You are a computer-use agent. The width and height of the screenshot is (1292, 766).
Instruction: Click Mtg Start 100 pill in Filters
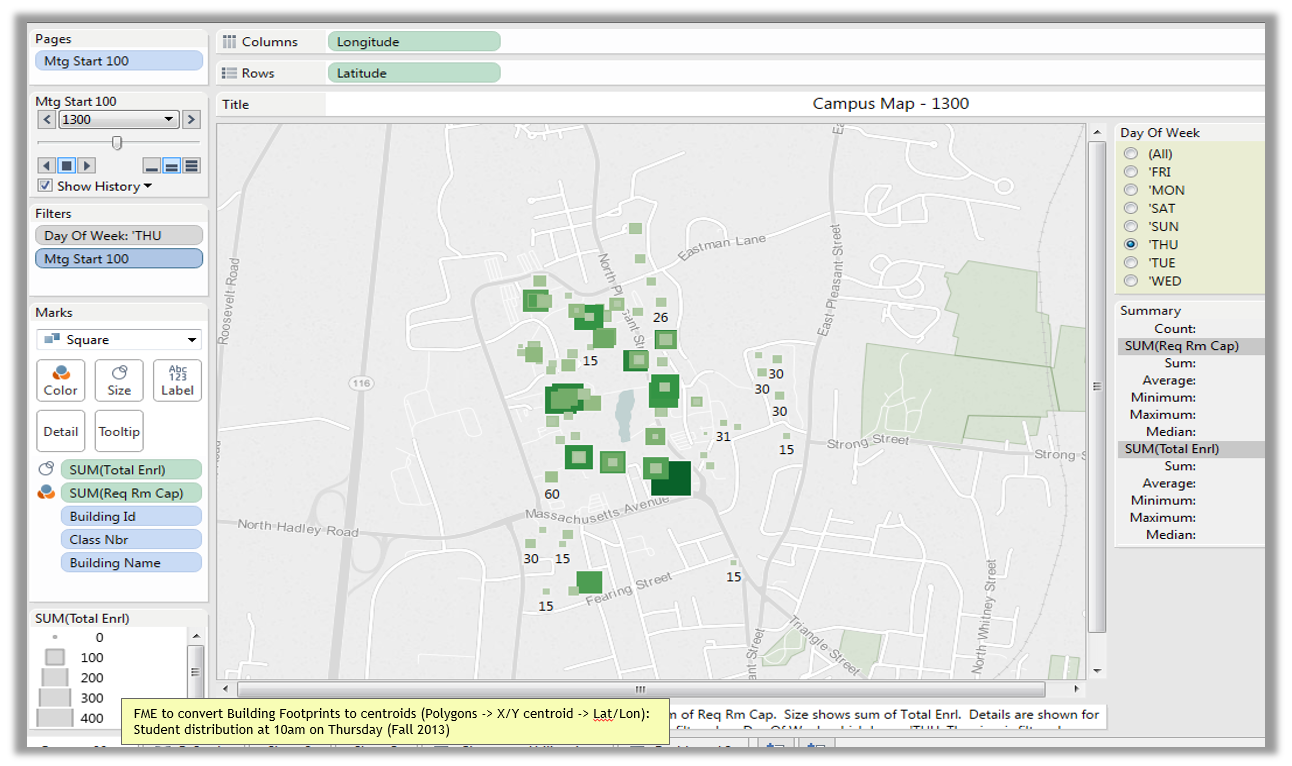coord(119,258)
